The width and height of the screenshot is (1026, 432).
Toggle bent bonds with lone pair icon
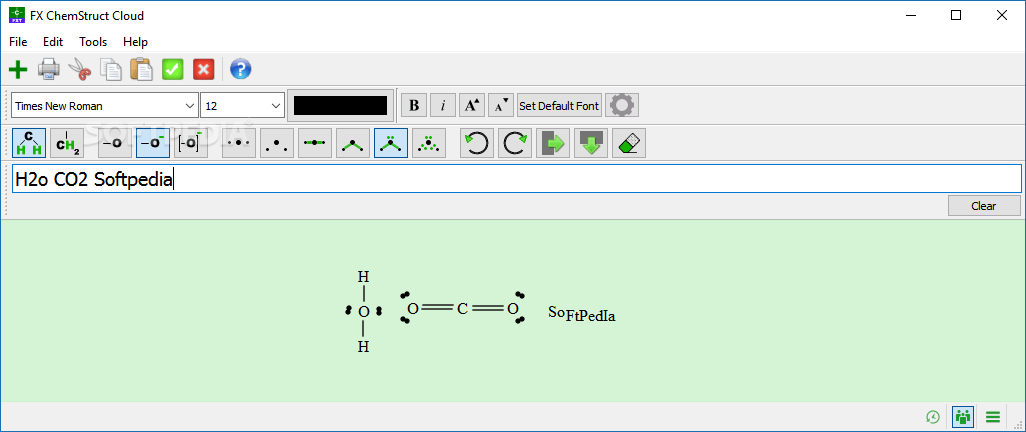(x=391, y=143)
